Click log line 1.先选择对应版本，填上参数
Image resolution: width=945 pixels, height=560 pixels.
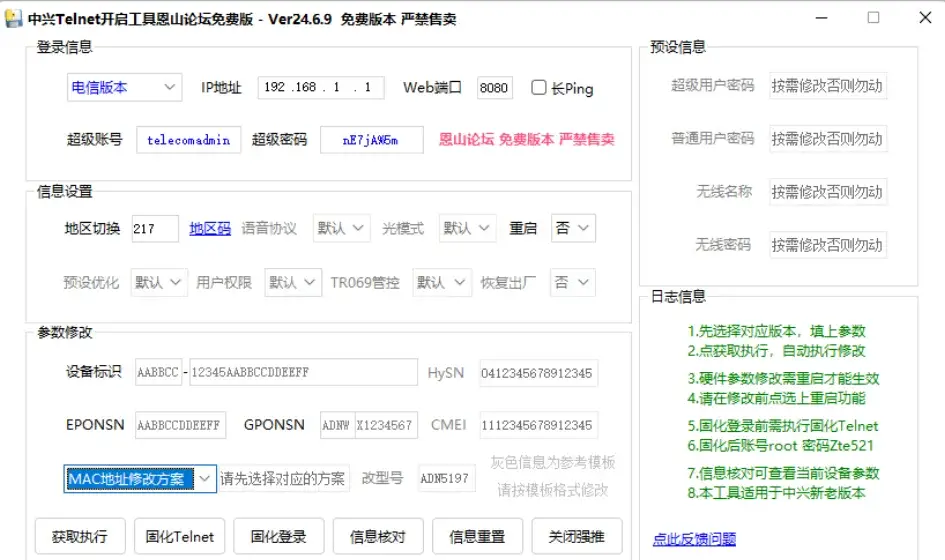(776, 331)
